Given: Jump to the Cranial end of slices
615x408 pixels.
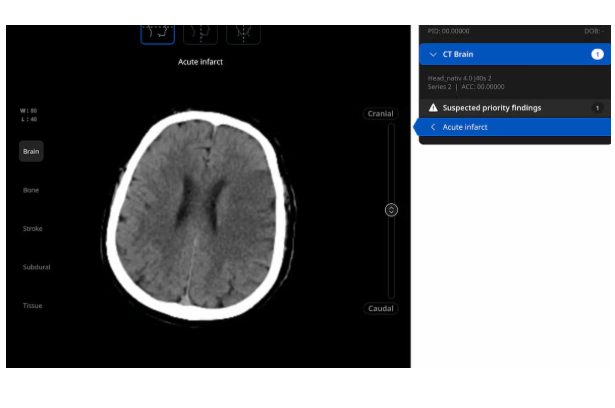Looking at the screenshot, I should click(380, 114).
